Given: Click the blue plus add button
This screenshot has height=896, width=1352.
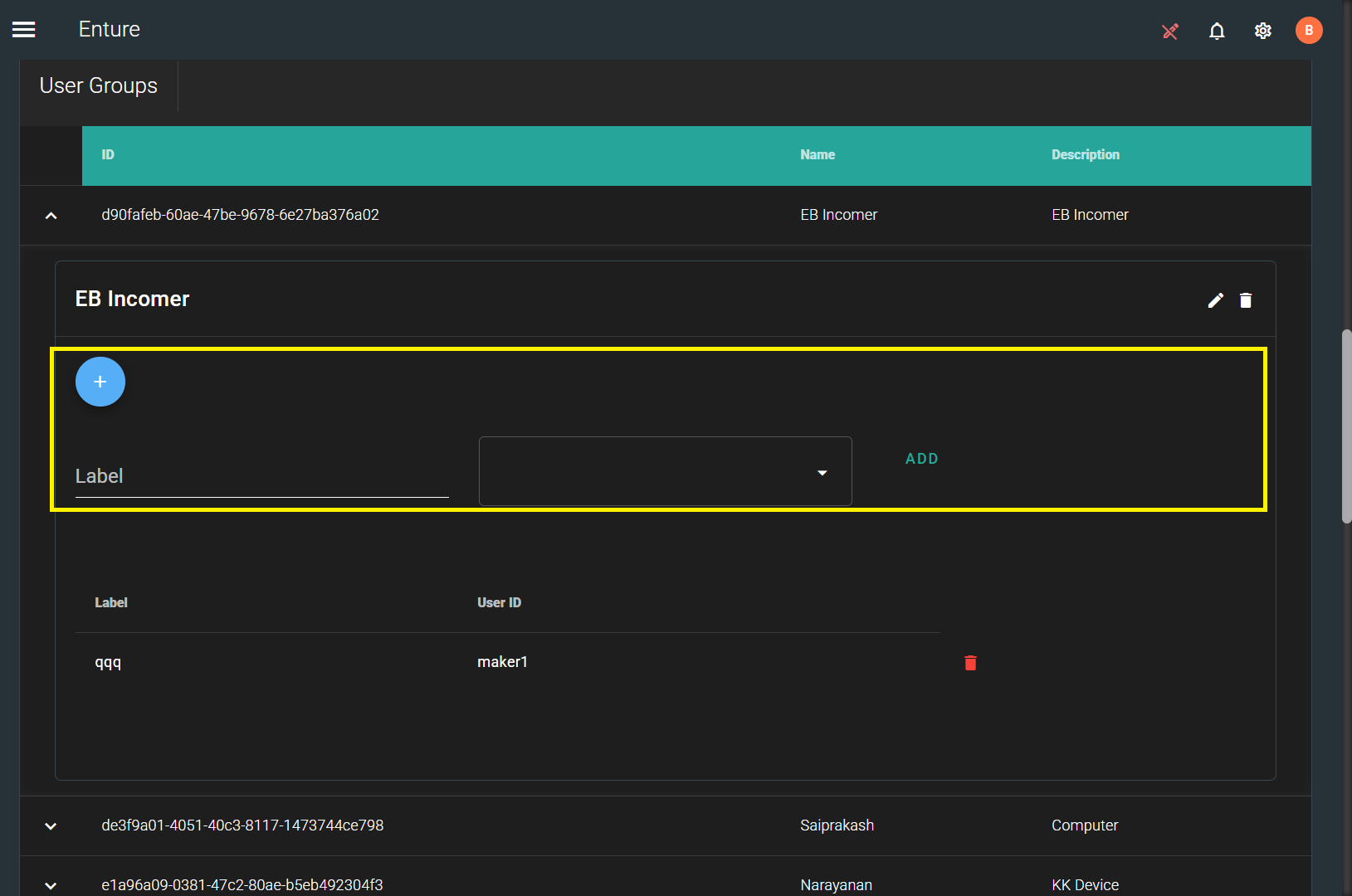Looking at the screenshot, I should 100,382.
